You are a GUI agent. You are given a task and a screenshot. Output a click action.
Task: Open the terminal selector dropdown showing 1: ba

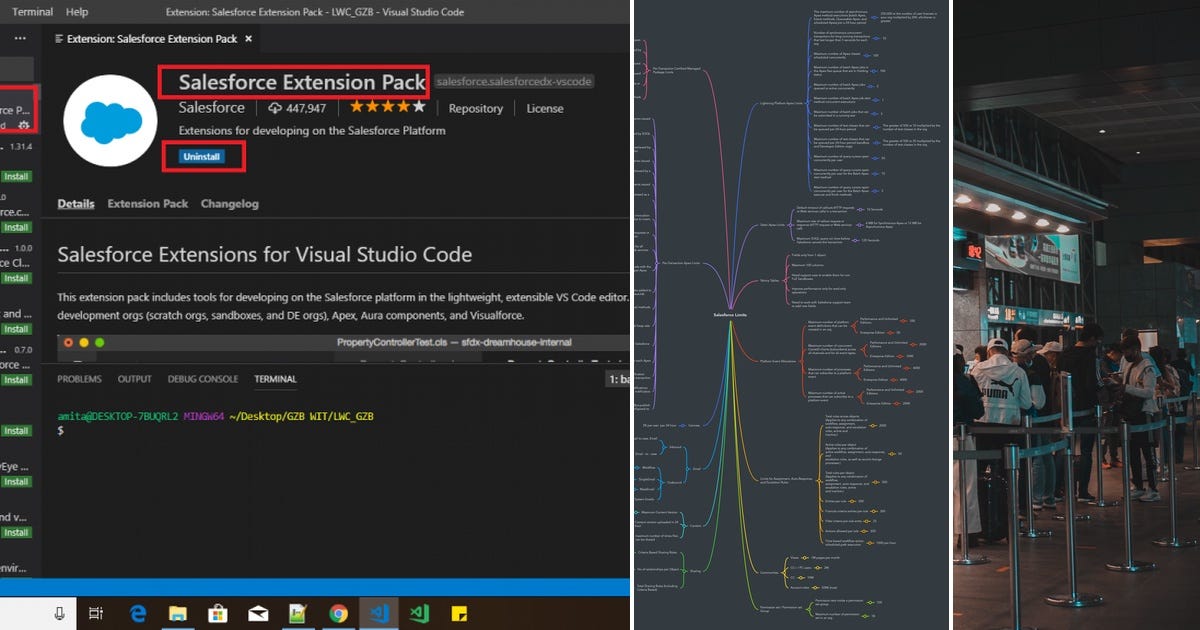(x=618, y=380)
